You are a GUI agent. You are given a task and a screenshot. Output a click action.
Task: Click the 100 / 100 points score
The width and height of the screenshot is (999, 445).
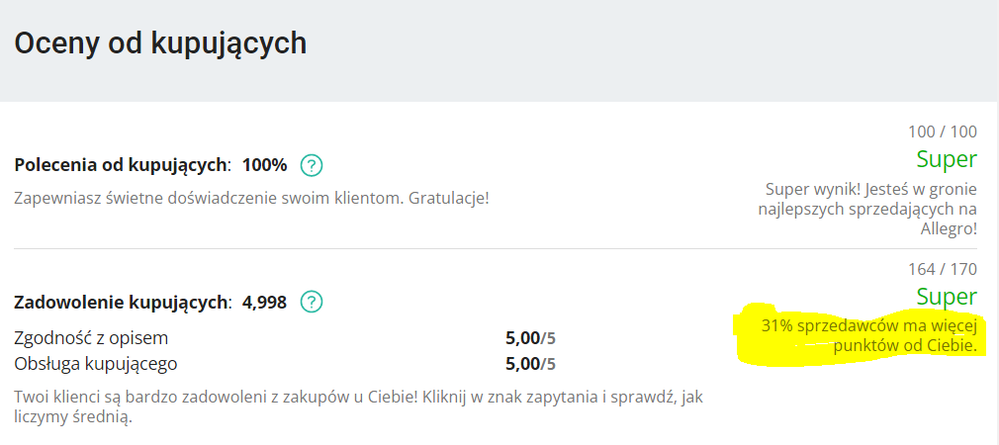coord(941,131)
